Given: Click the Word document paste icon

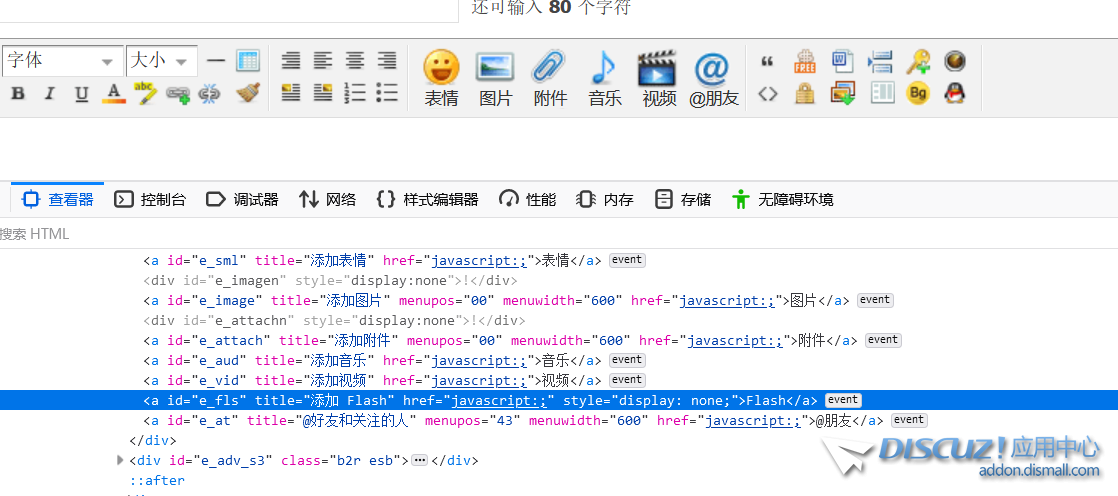Looking at the screenshot, I should click(843, 61).
